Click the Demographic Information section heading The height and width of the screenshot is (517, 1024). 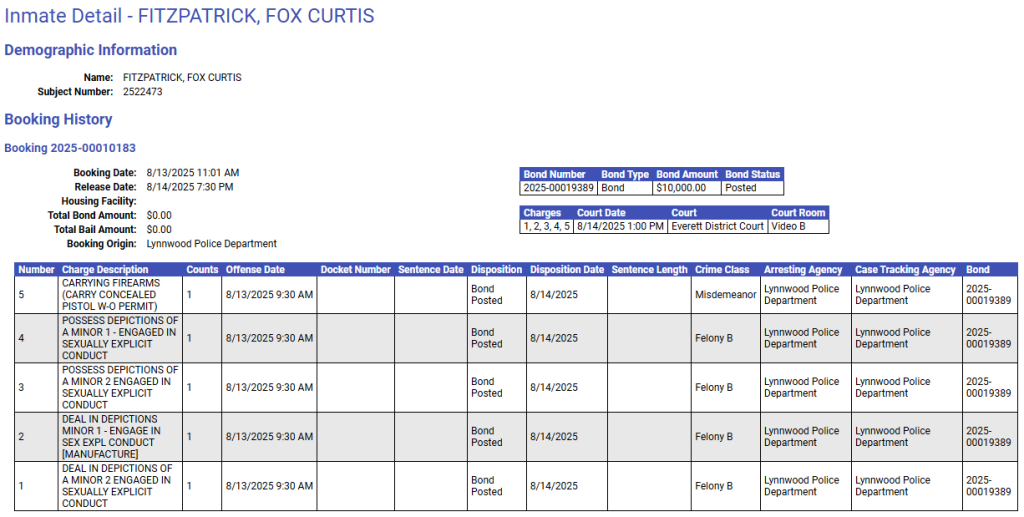pos(91,50)
